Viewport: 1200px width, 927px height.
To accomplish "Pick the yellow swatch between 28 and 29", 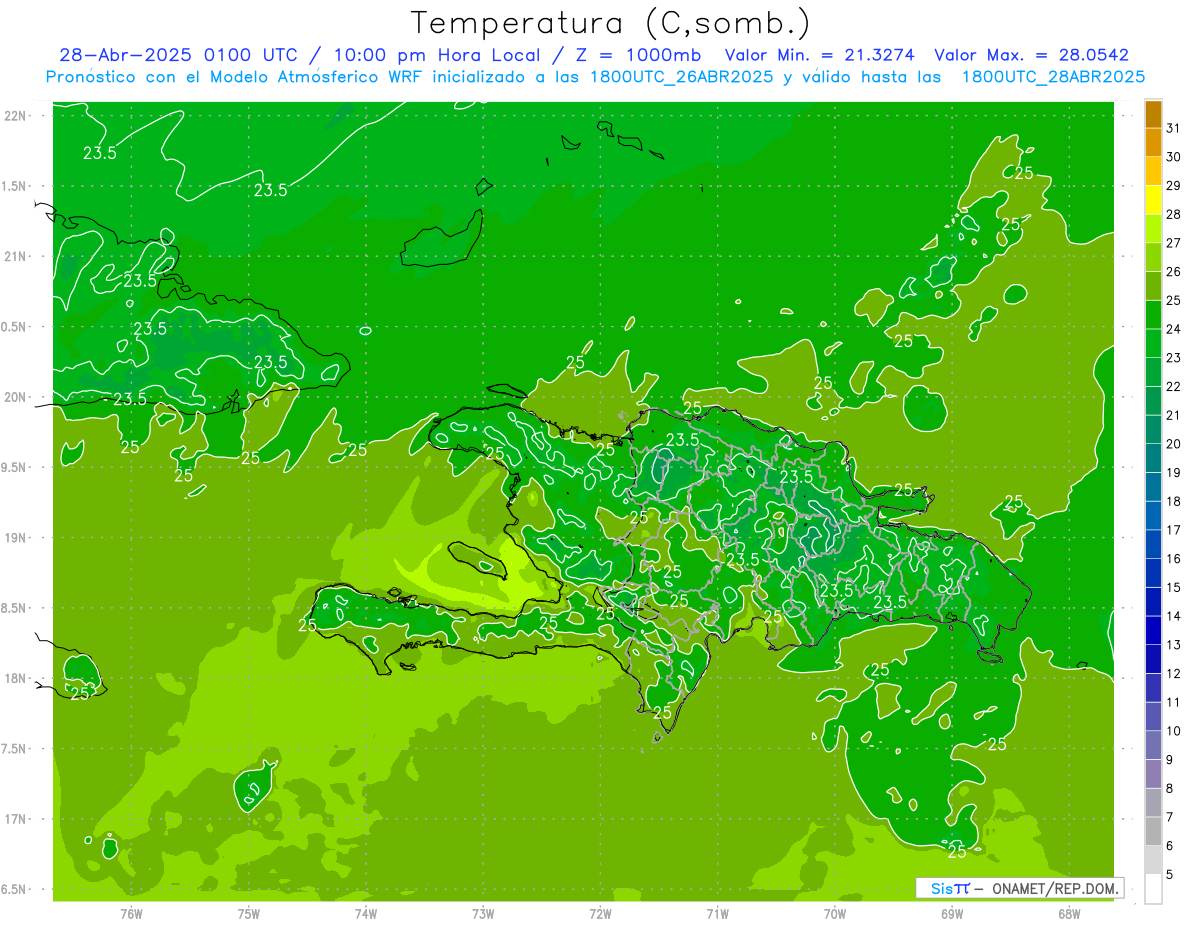I will click(x=1153, y=200).
